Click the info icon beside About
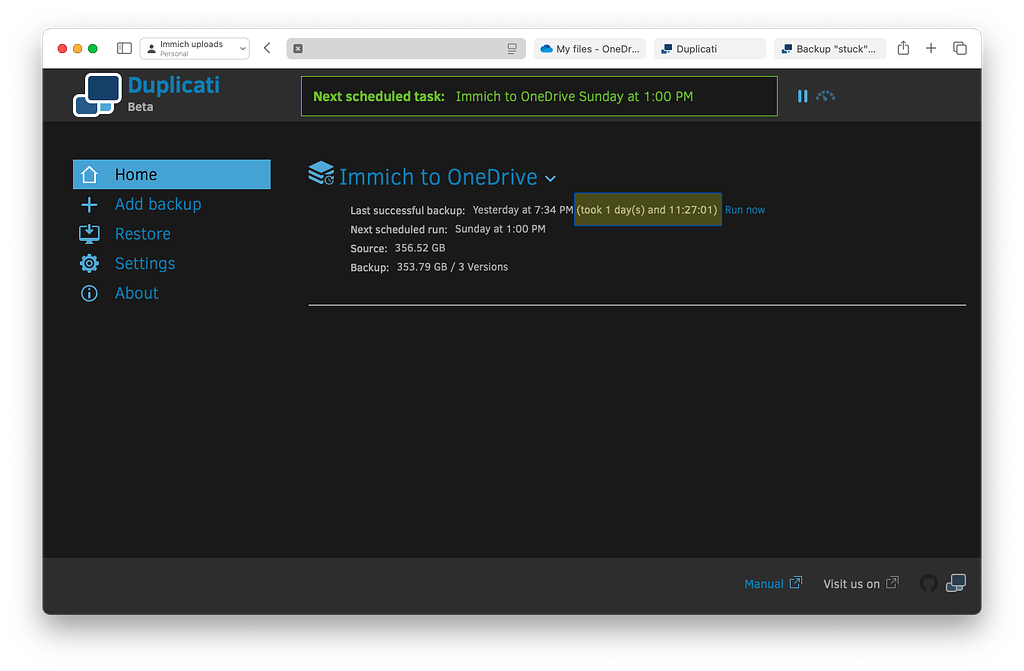1024x671 pixels. pyautogui.click(x=91, y=293)
